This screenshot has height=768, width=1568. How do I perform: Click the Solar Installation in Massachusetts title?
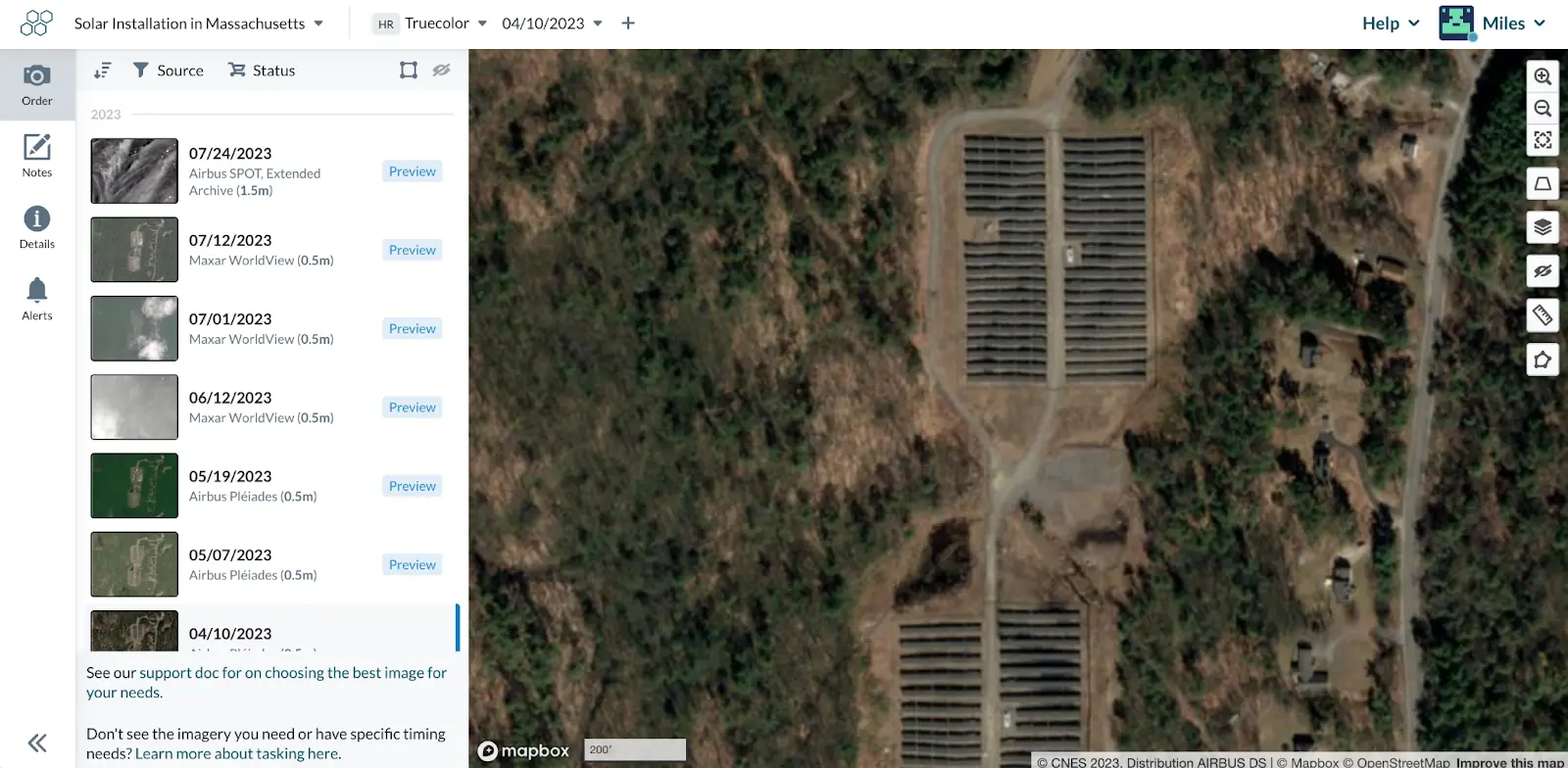(189, 24)
